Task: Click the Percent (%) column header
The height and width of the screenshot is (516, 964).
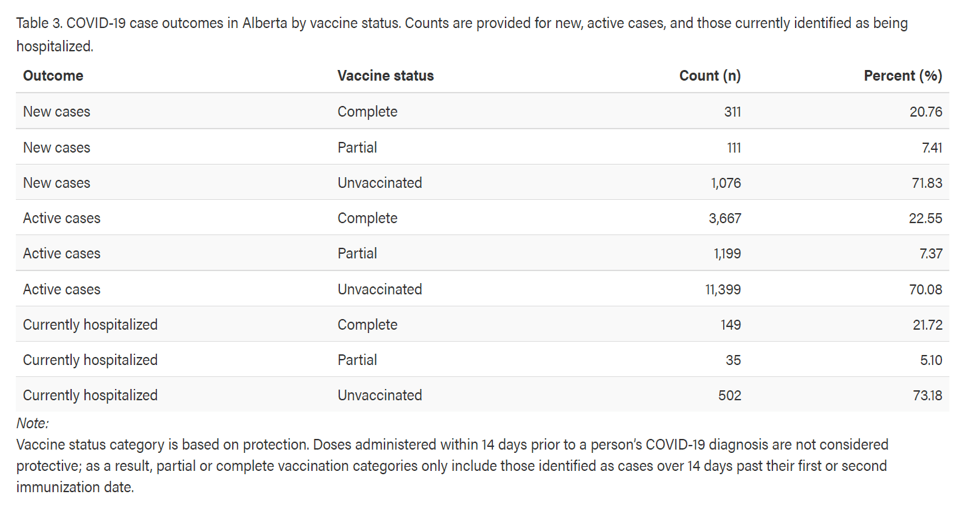Action: [x=902, y=76]
